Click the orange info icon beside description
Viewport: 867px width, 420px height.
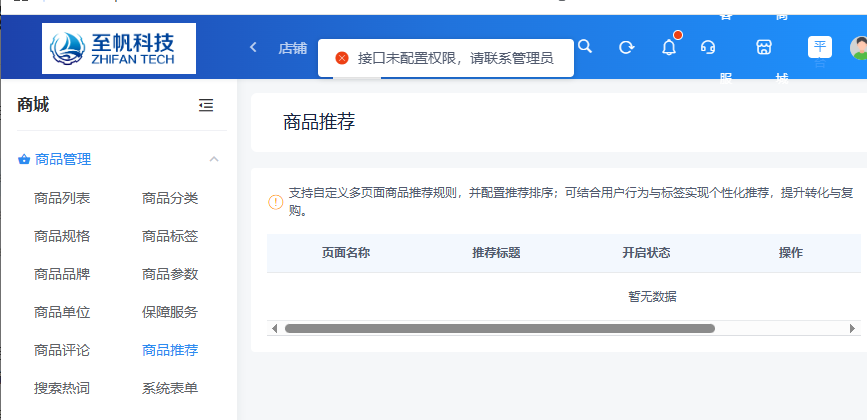(x=276, y=202)
